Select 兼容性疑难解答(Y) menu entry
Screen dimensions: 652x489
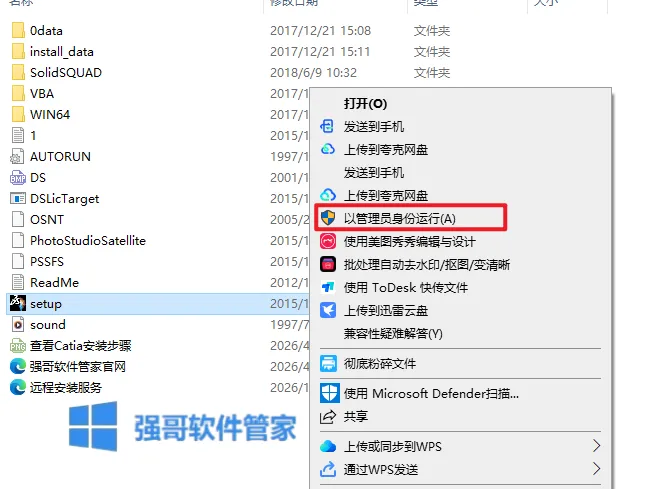click(393, 333)
